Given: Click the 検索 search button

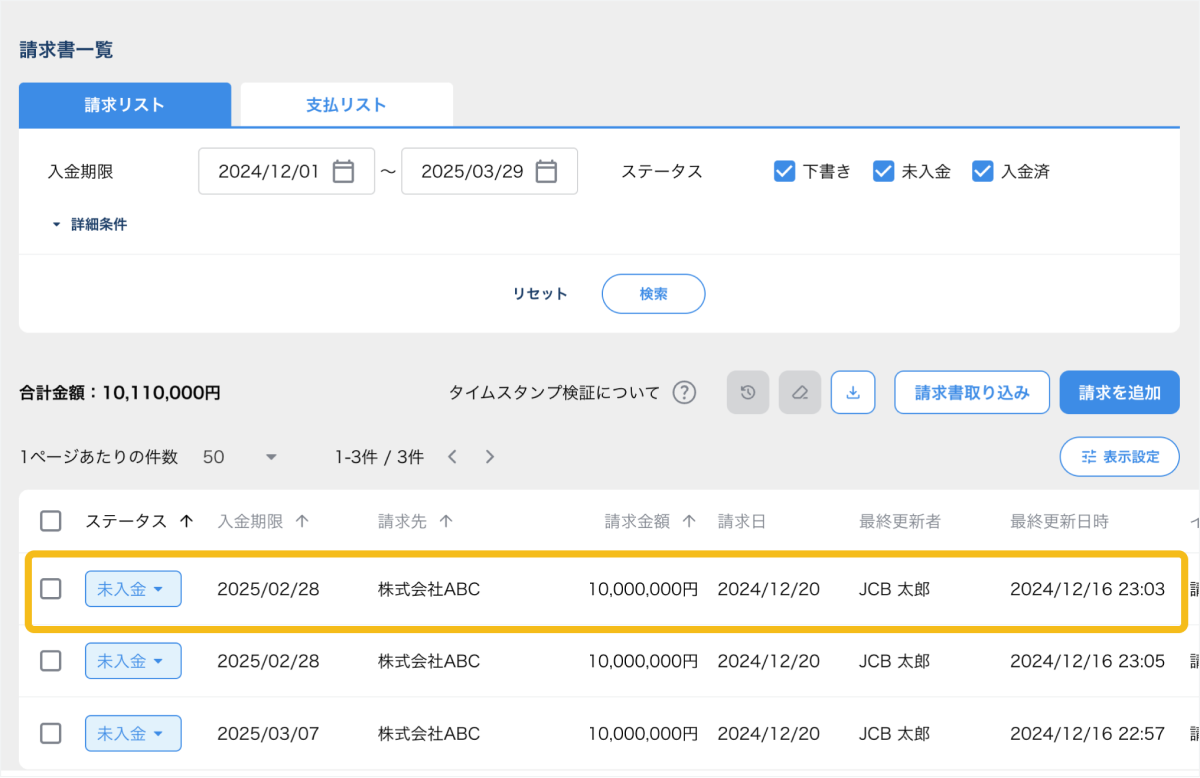Looking at the screenshot, I should click(x=653, y=294).
